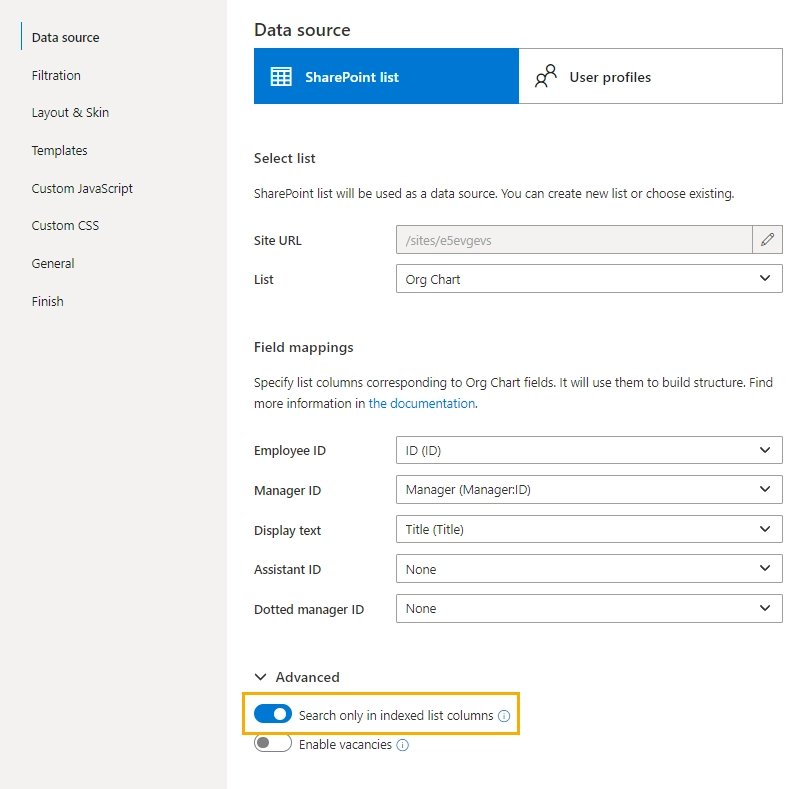Open Custom JavaScript section
This screenshot has height=789, width=809.
[x=82, y=188]
